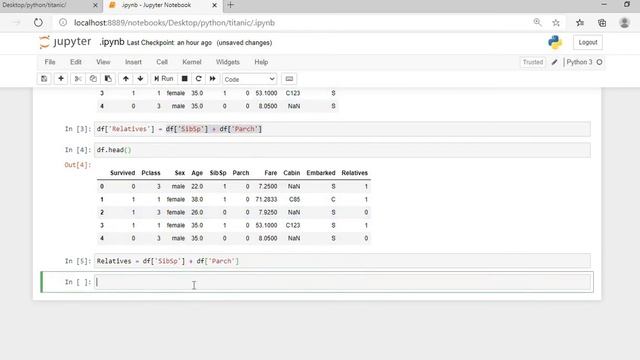Switch to .ipynb - Jupyter Notebook tab
Image resolution: width=640 pixels, height=360 pixels.
pyautogui.click(x=157, y=5)
